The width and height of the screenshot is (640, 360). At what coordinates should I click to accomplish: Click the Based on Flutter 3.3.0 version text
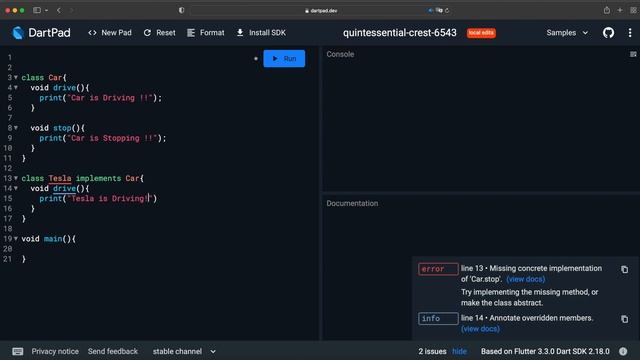pyautogui.click(x=545, y=351)
